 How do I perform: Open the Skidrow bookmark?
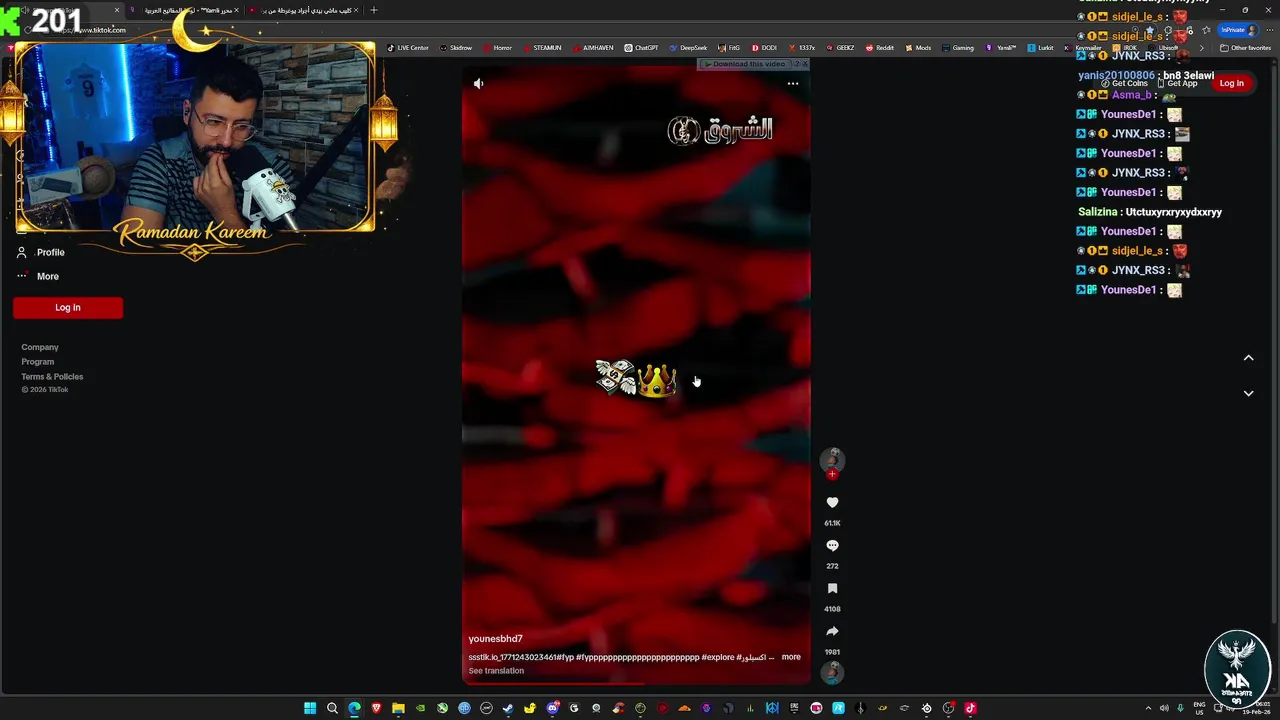(456, 48)
